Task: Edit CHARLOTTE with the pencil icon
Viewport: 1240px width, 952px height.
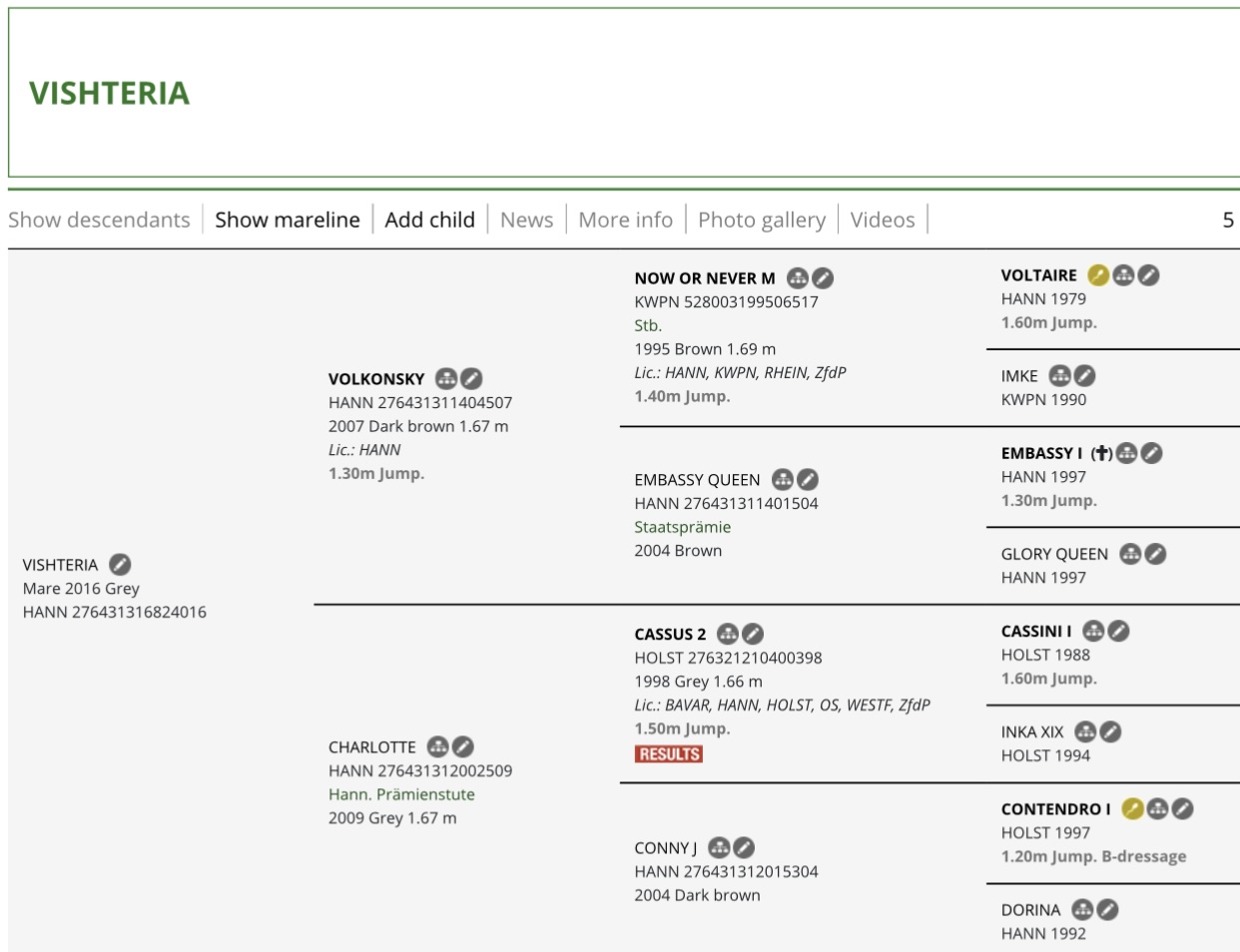Action: click(x=462, y=746)
